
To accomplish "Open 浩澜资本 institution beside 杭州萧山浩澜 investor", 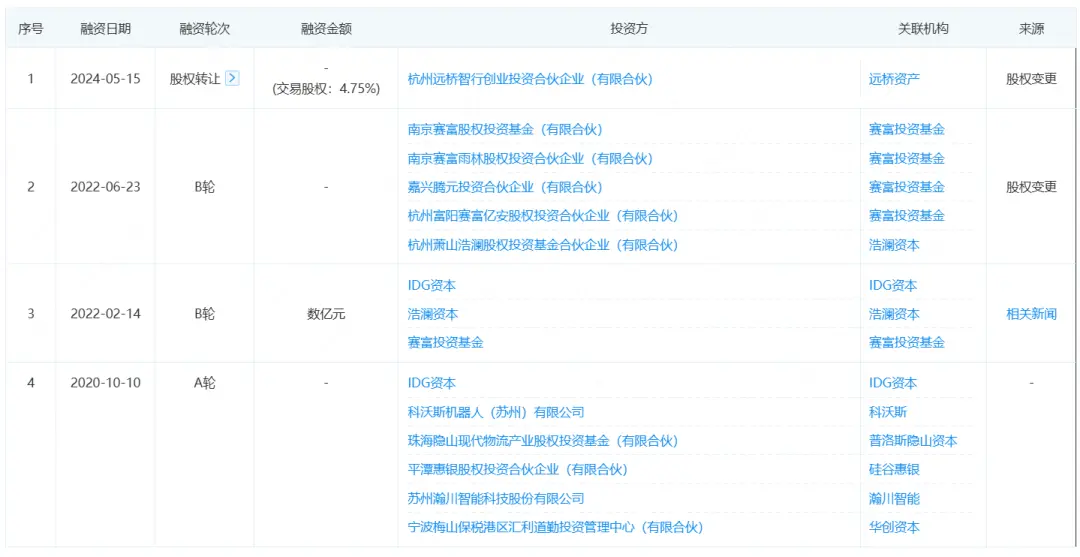I will 894,244.
